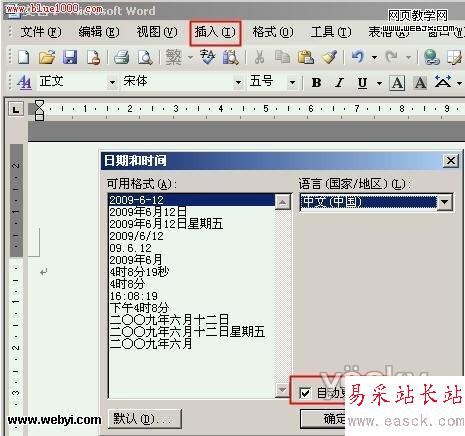Print with the printer icon
This screenshot has width=465, height=436.
122,57
